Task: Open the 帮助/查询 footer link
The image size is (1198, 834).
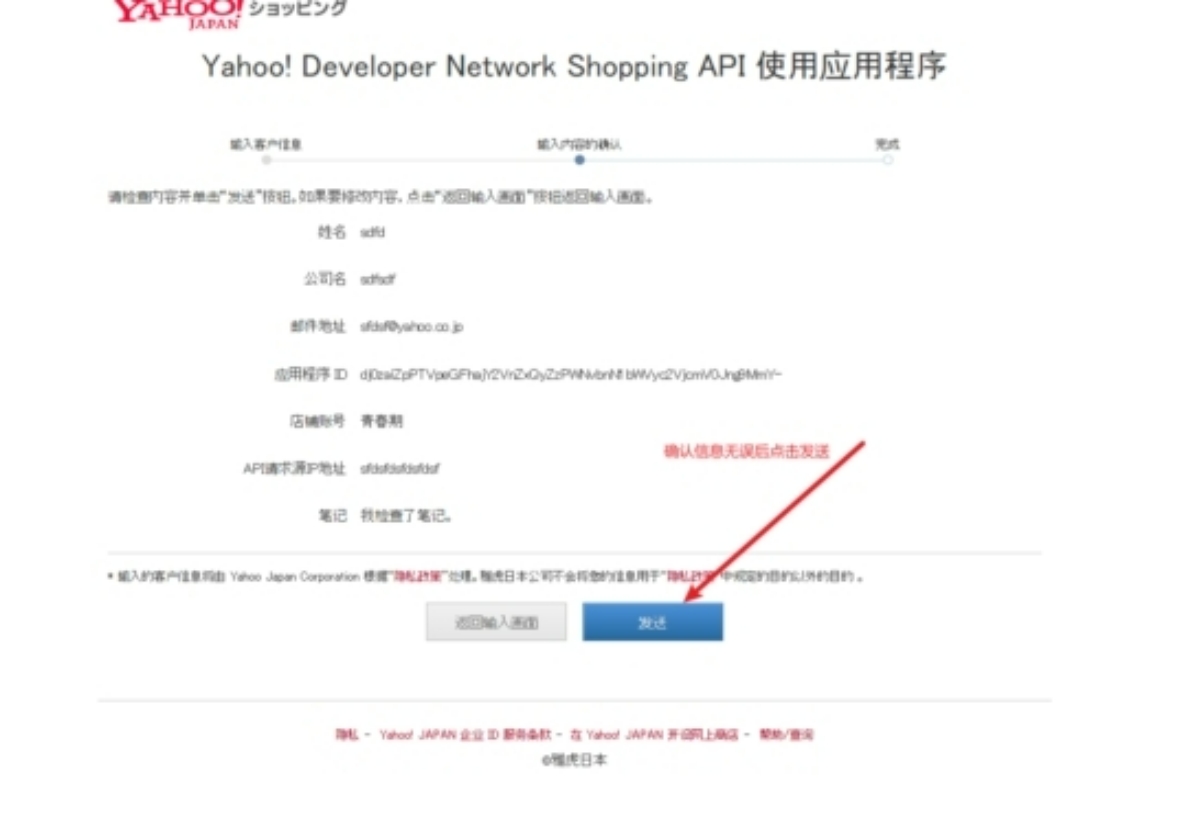Action: pos(786,735)
